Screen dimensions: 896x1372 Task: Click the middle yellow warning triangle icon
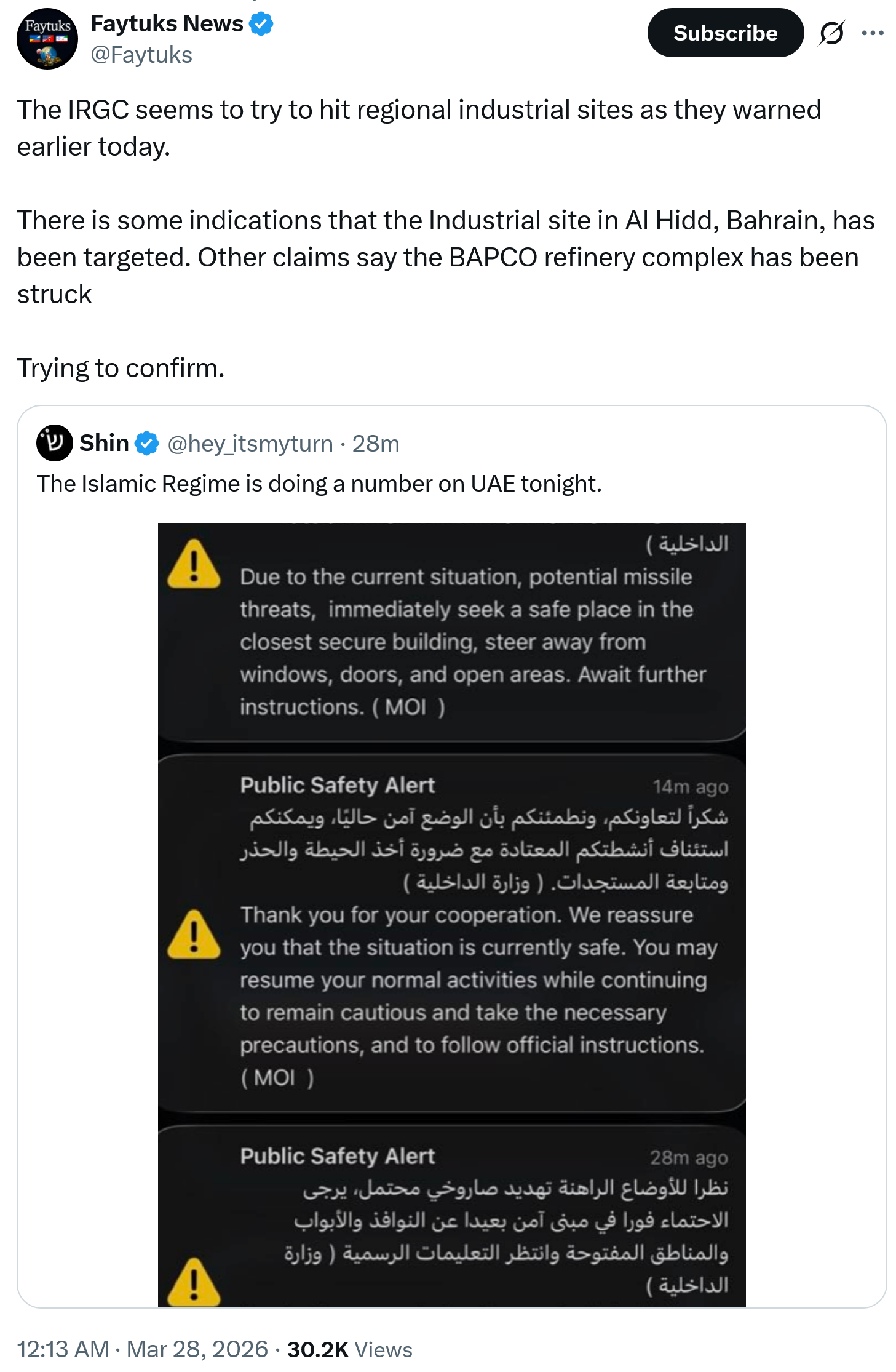point(194,934)
